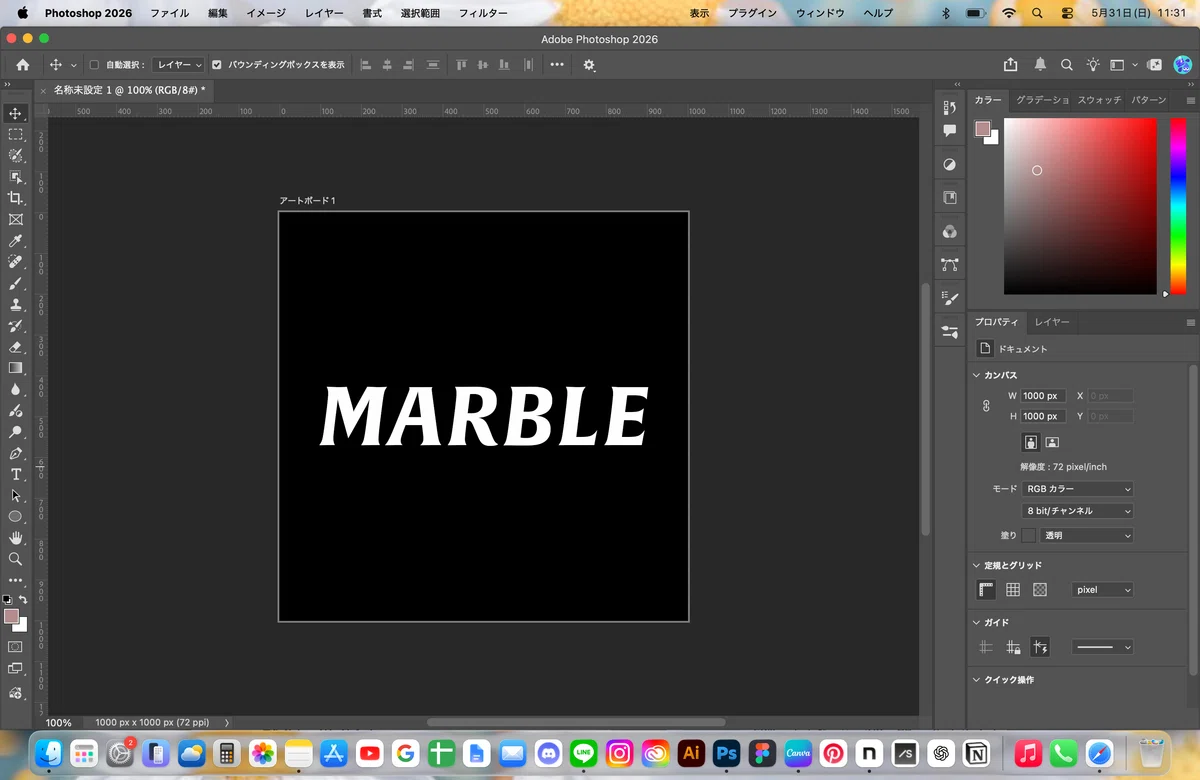The height and width of the screenshot is (780, 1200).
Task: Open the fill 透明 dropdown
Action: pyautogui.click(x=1087, y=536)
